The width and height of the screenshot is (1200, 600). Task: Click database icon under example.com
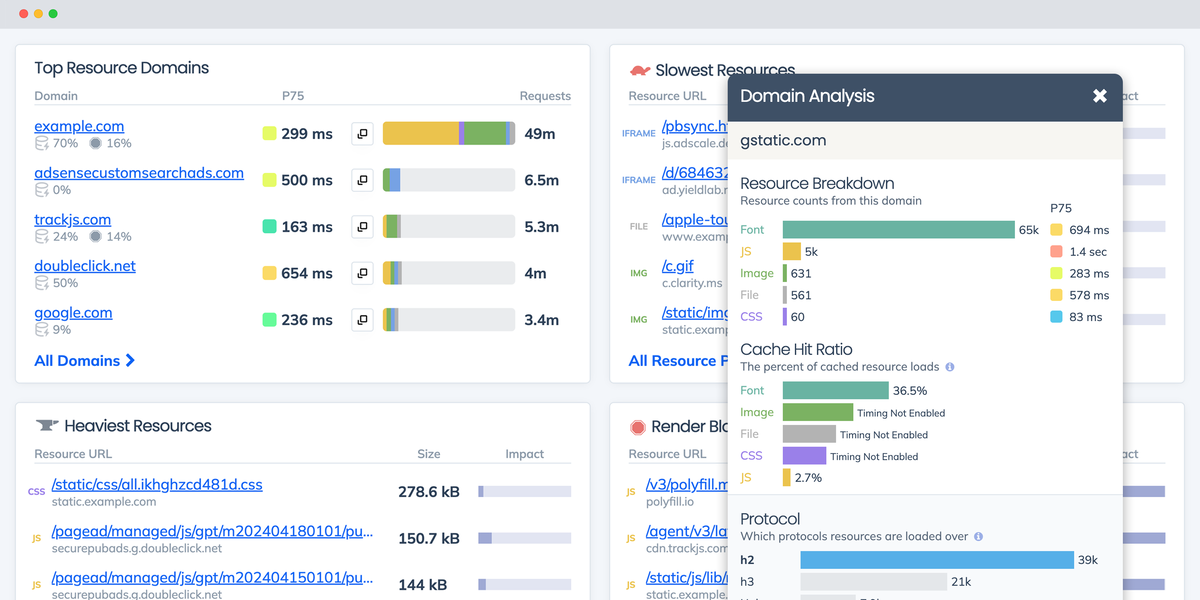42,144
